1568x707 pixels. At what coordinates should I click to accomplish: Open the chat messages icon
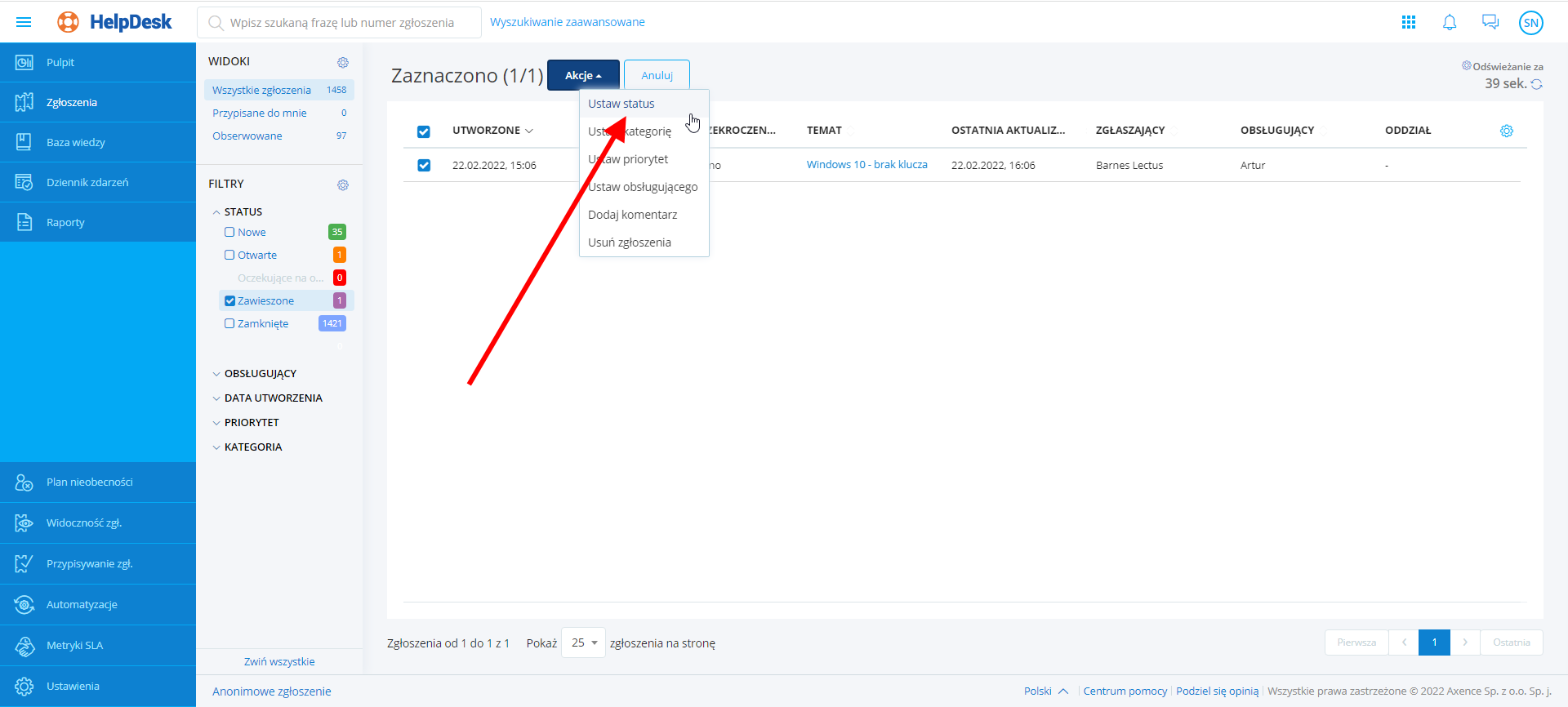(1490, 22)
